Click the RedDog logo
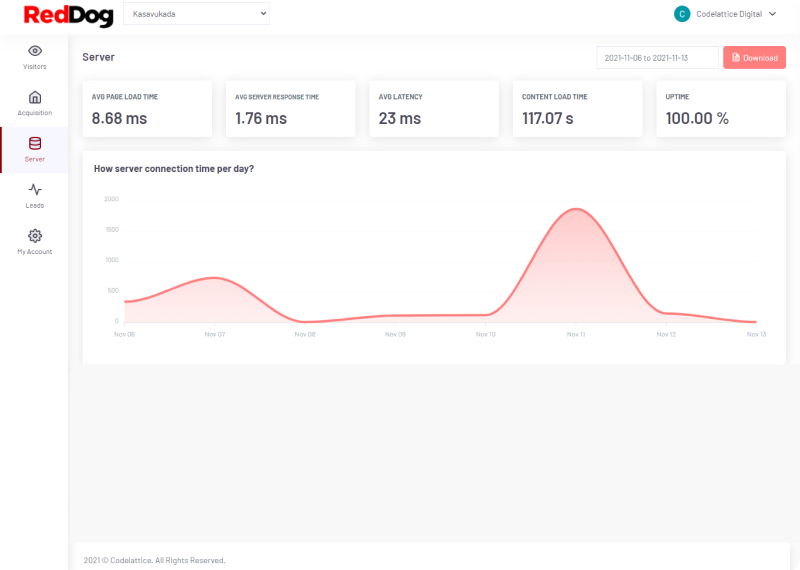The image size is (800, 570). click(x=68, y=15)
